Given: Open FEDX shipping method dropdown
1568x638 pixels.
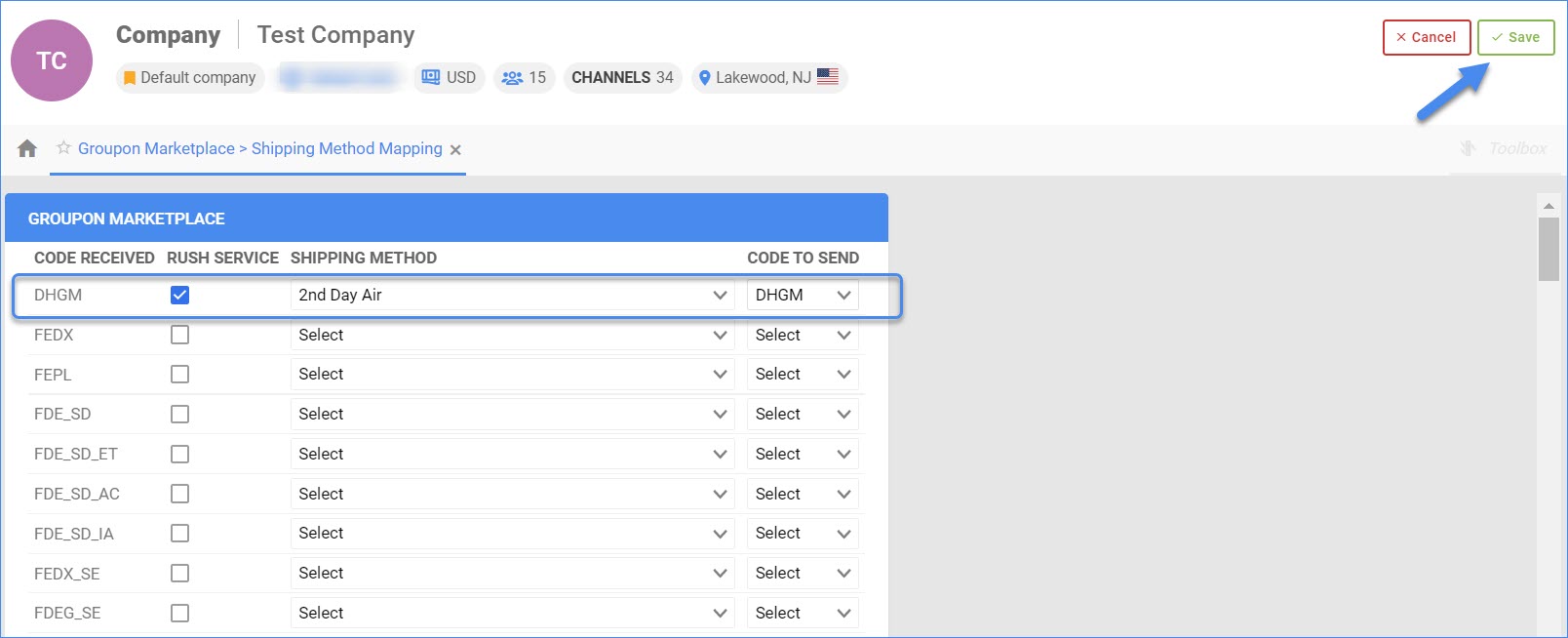Looking at the screenshot, I should (x=512, y=335).
